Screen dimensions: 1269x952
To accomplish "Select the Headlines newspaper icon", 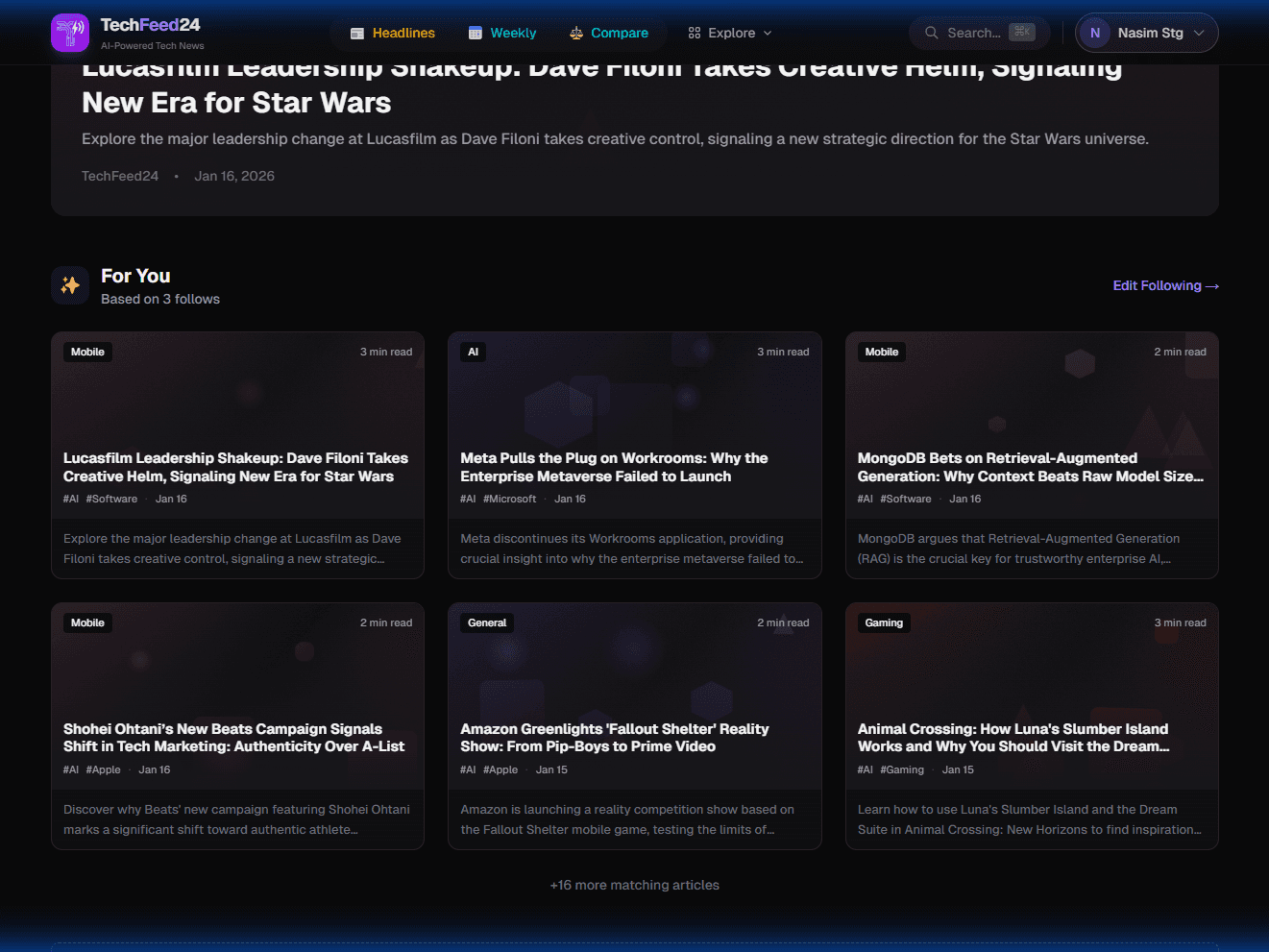I will 359,32.
